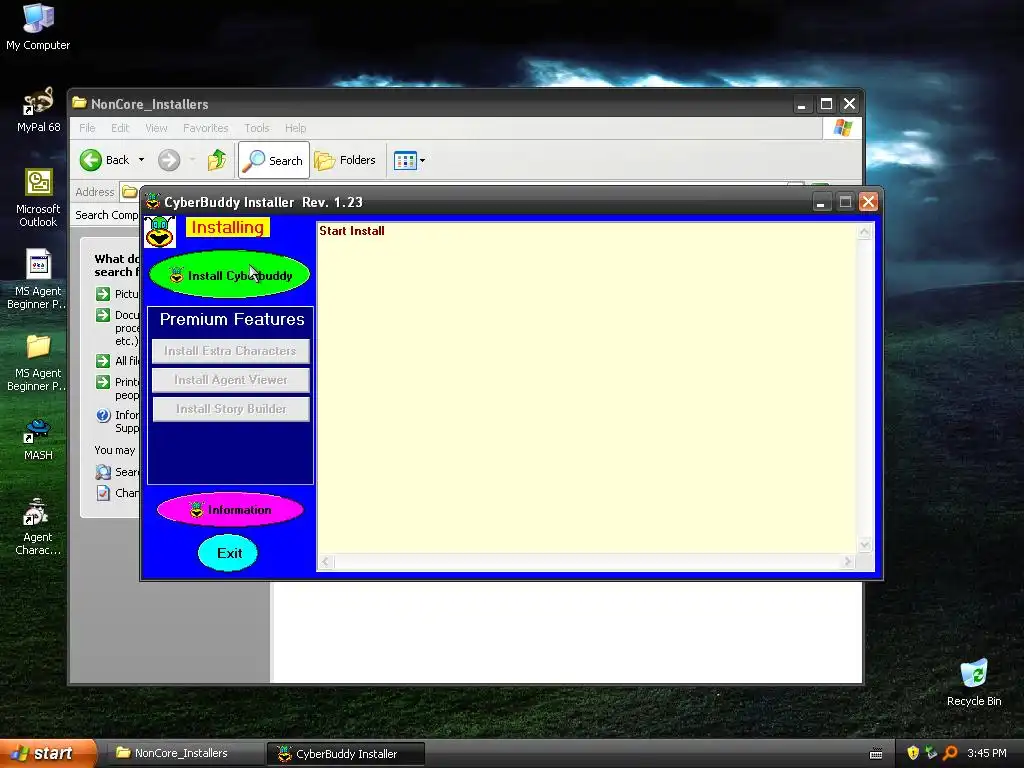Open Information in Help and Support icon
This screenshot has height=768, width=1024.
(x=103, y=415)
